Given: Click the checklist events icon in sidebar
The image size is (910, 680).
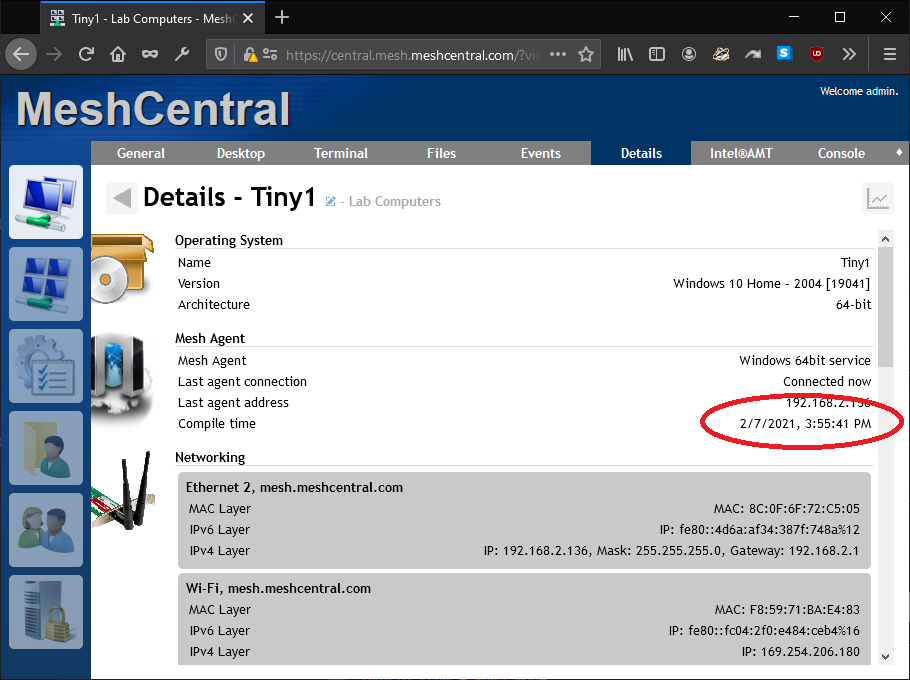Looking at the screenshot, I should click(x=45, y=366).
